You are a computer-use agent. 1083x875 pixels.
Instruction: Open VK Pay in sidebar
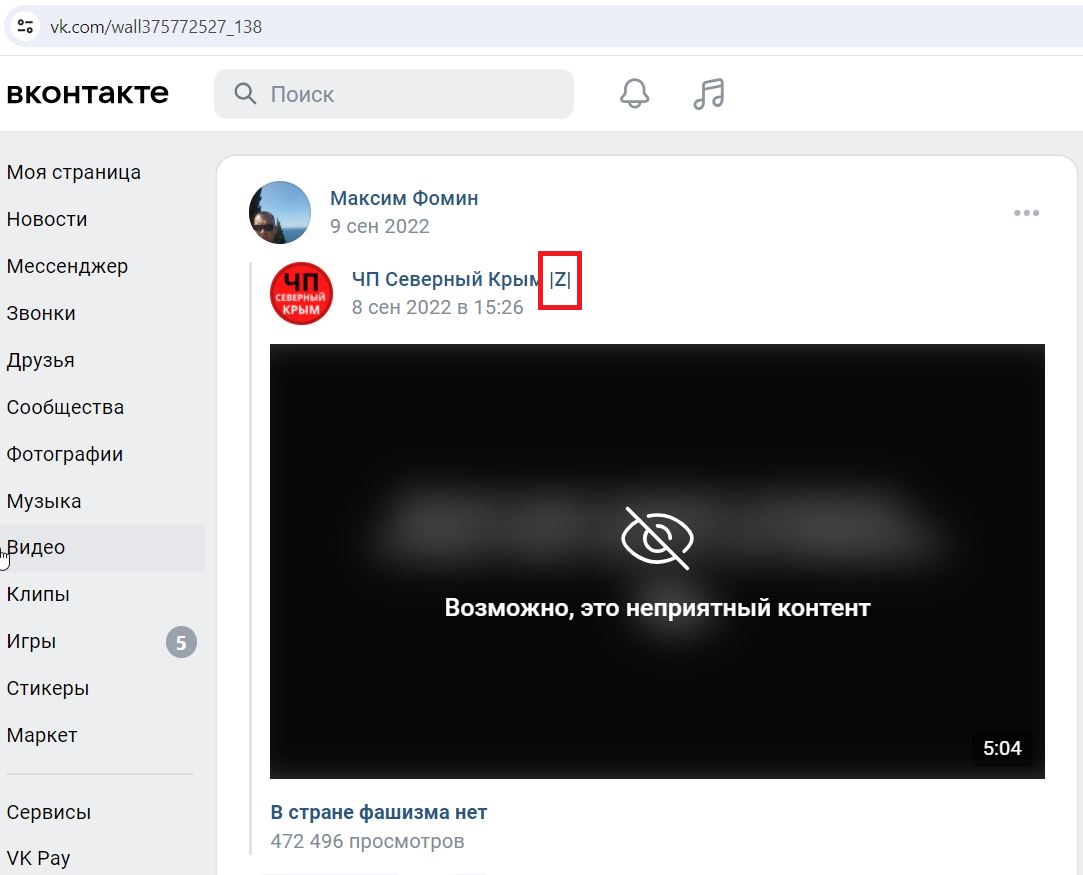pyautogui.click(x=38, y=858)
